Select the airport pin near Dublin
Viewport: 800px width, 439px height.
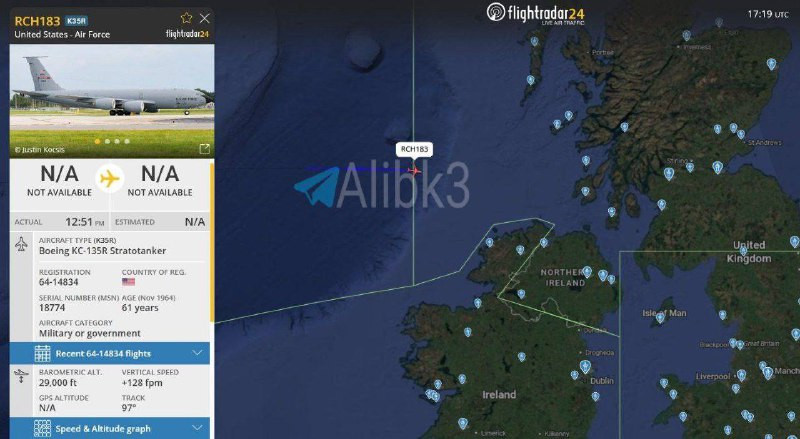pos(585,367)
